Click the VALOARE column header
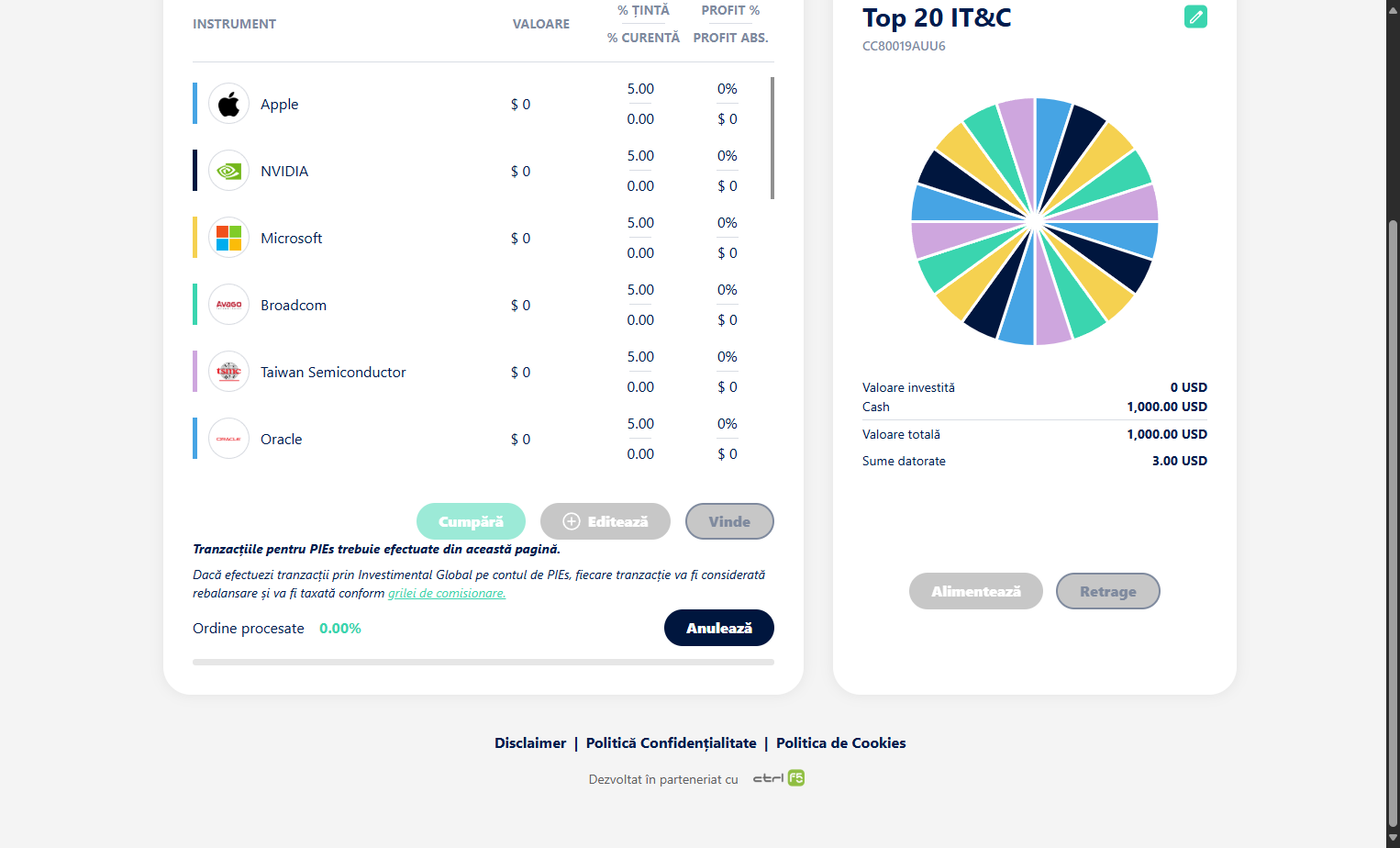The width and height of the screenshot is (1400, 848). 541,24
